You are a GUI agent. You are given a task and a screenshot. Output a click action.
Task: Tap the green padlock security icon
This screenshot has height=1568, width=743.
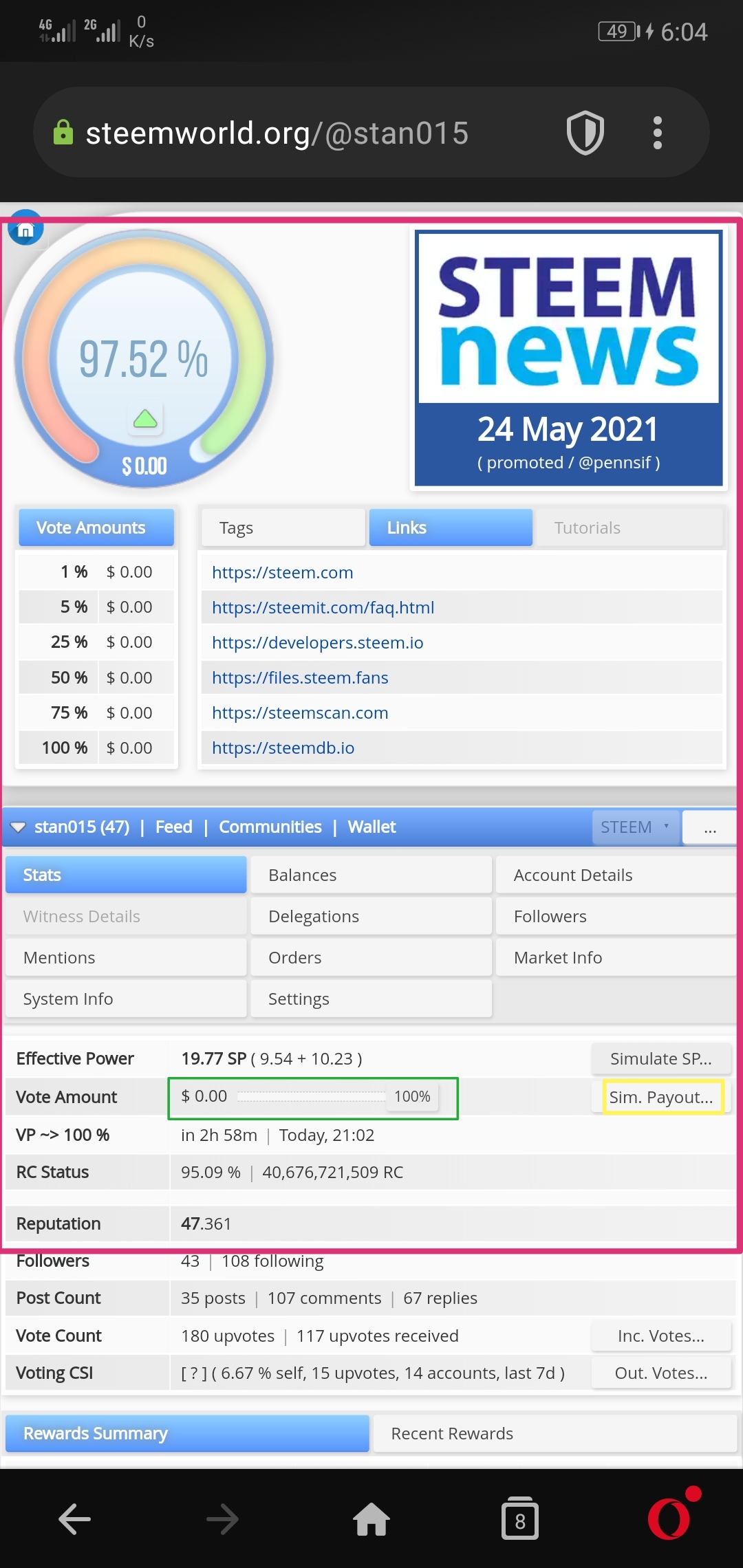(63, 133)
